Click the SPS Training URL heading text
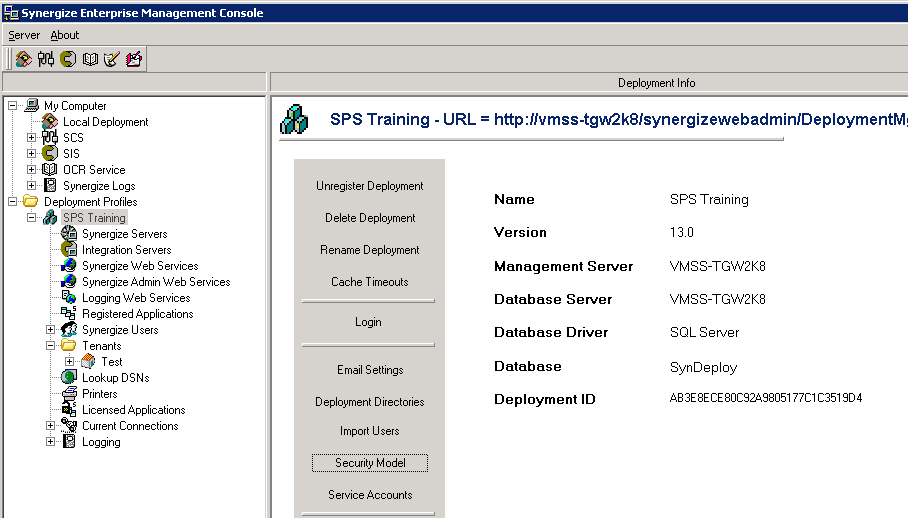Screen dimensions: 908x518 coord(619,119)
